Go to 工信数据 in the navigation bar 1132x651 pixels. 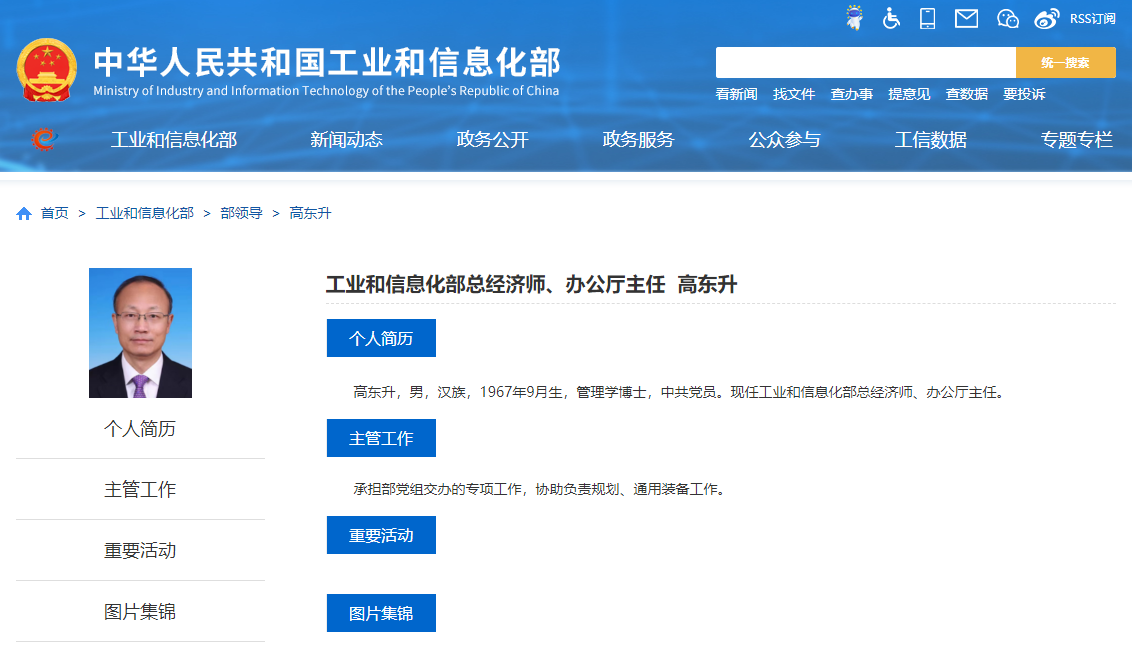coord(930,140)
